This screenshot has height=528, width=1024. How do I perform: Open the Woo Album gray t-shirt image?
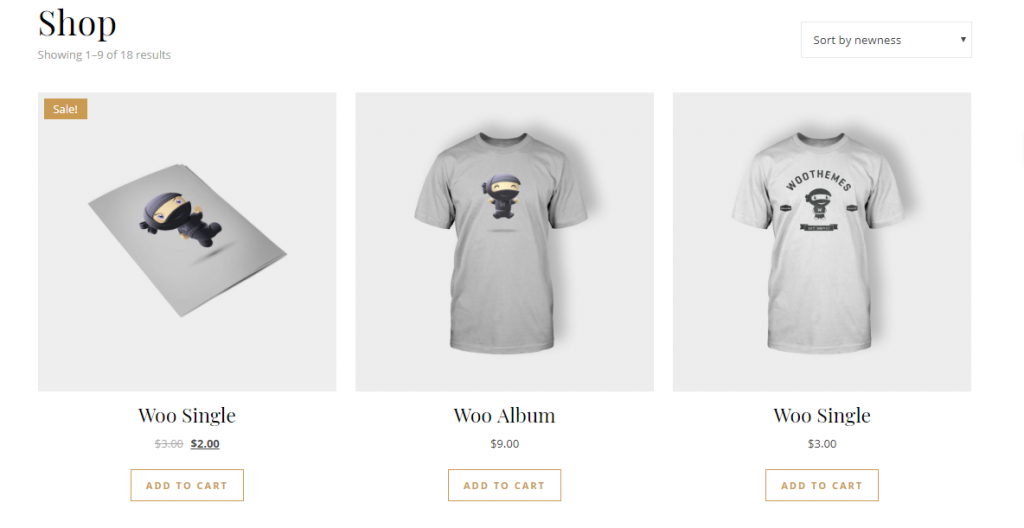click(504, 242)
